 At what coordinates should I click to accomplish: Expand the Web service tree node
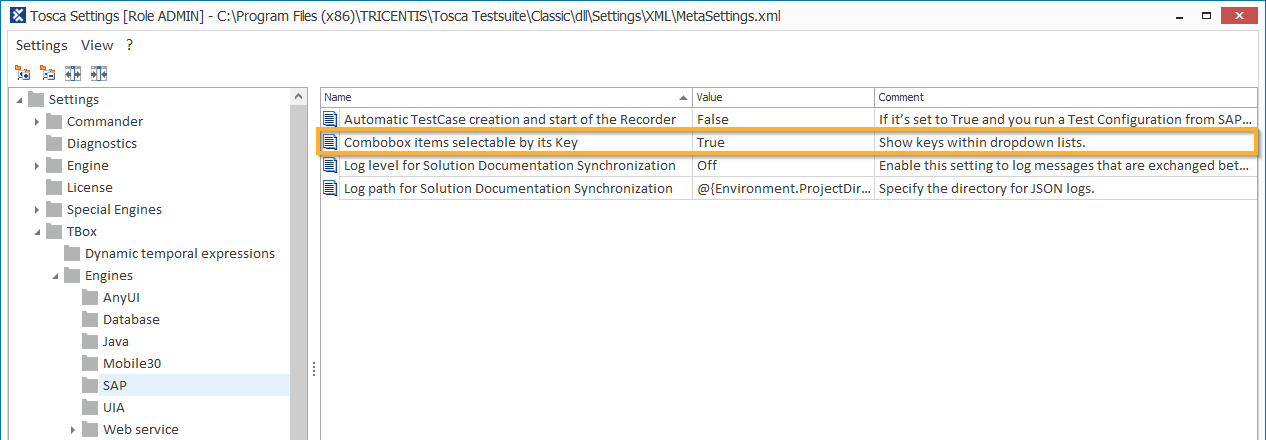(x=73, y=430)
